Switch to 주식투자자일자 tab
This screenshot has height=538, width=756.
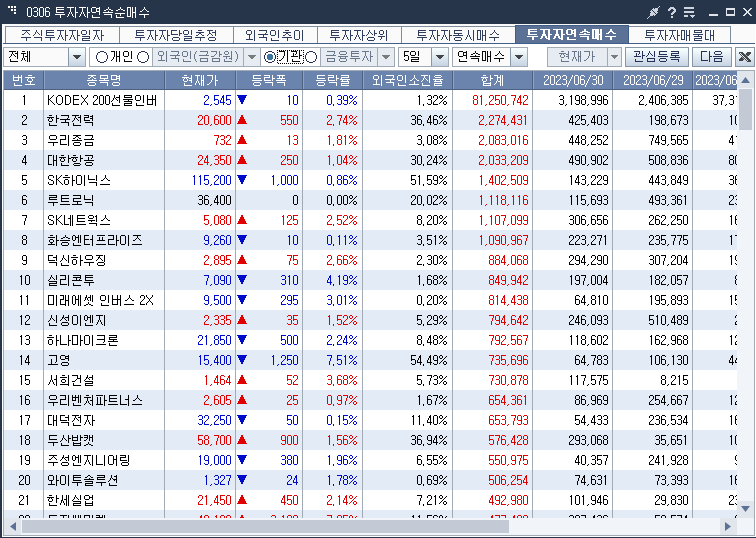click(x=62, y=35)
